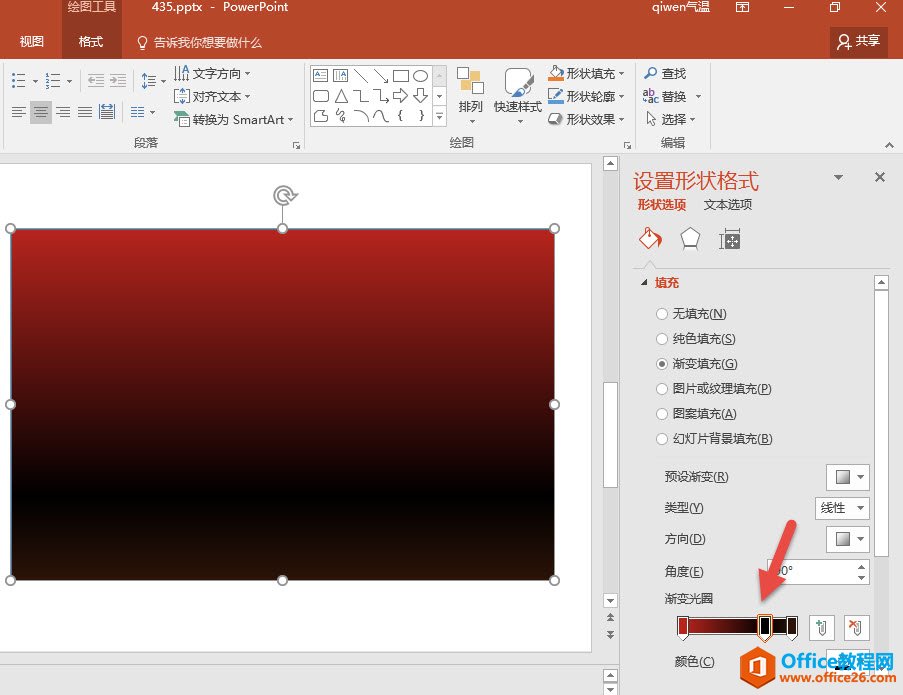Image resolution: width=903 pixels, height=695 pixels.
Task: Switch to Text Options (文本选项) tab
Action: coord(727,205)
